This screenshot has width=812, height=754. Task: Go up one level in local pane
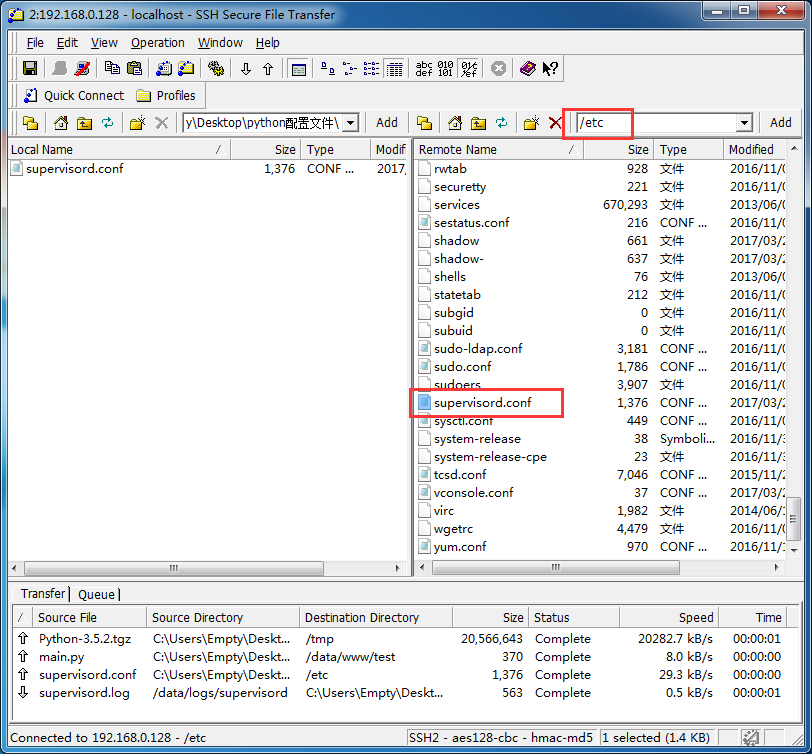(x=84, y=123)
